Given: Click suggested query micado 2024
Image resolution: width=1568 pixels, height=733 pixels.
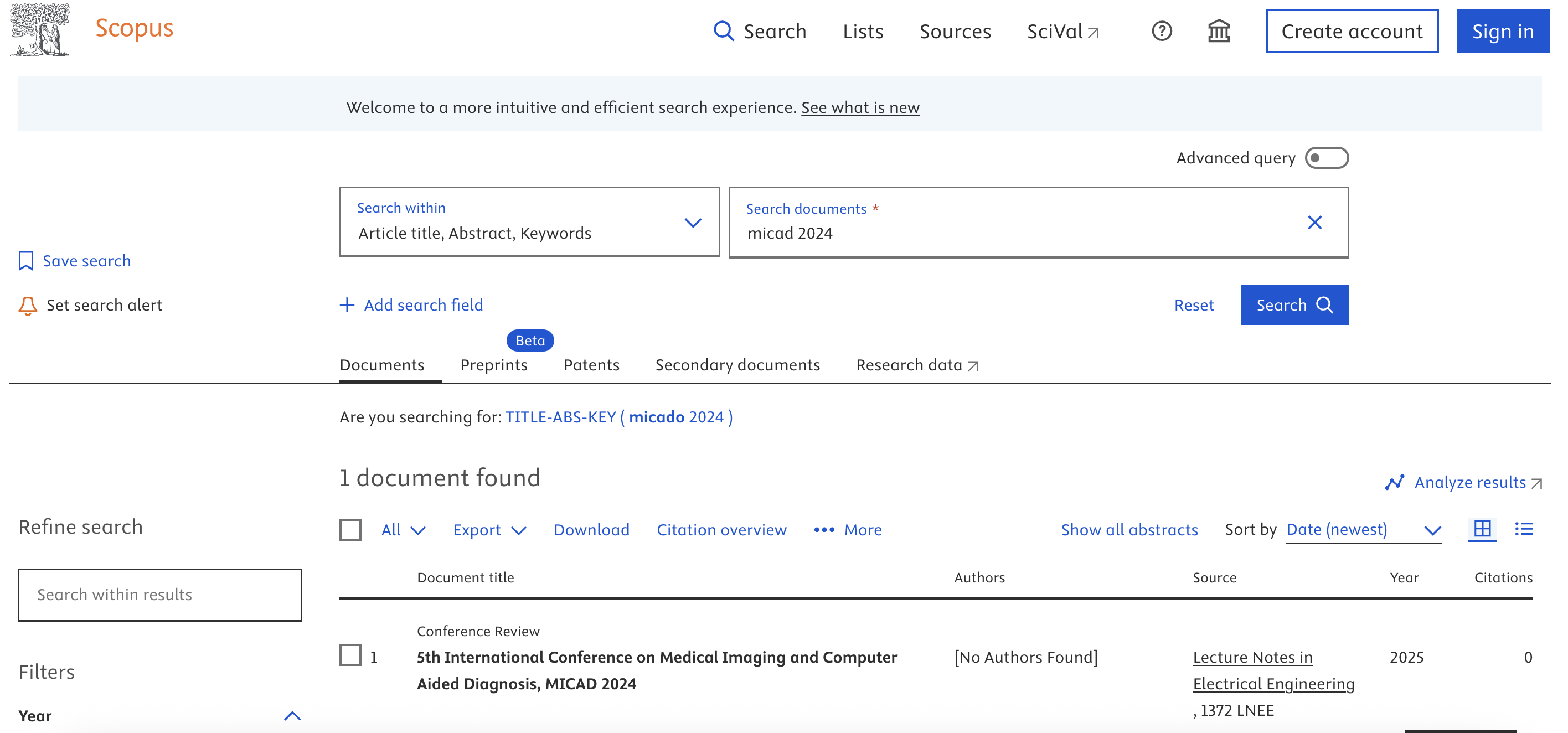Looking at the screenshot, I should point(619,417).
